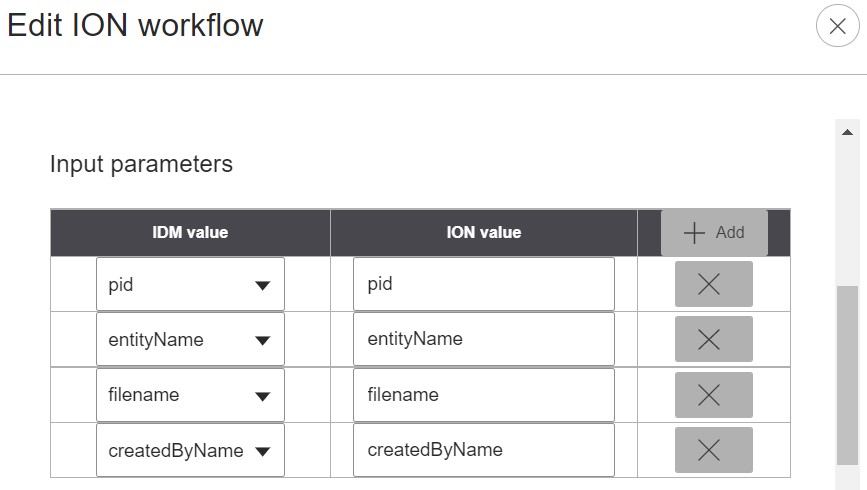Remove the filename parameter row

pos(713,395)
